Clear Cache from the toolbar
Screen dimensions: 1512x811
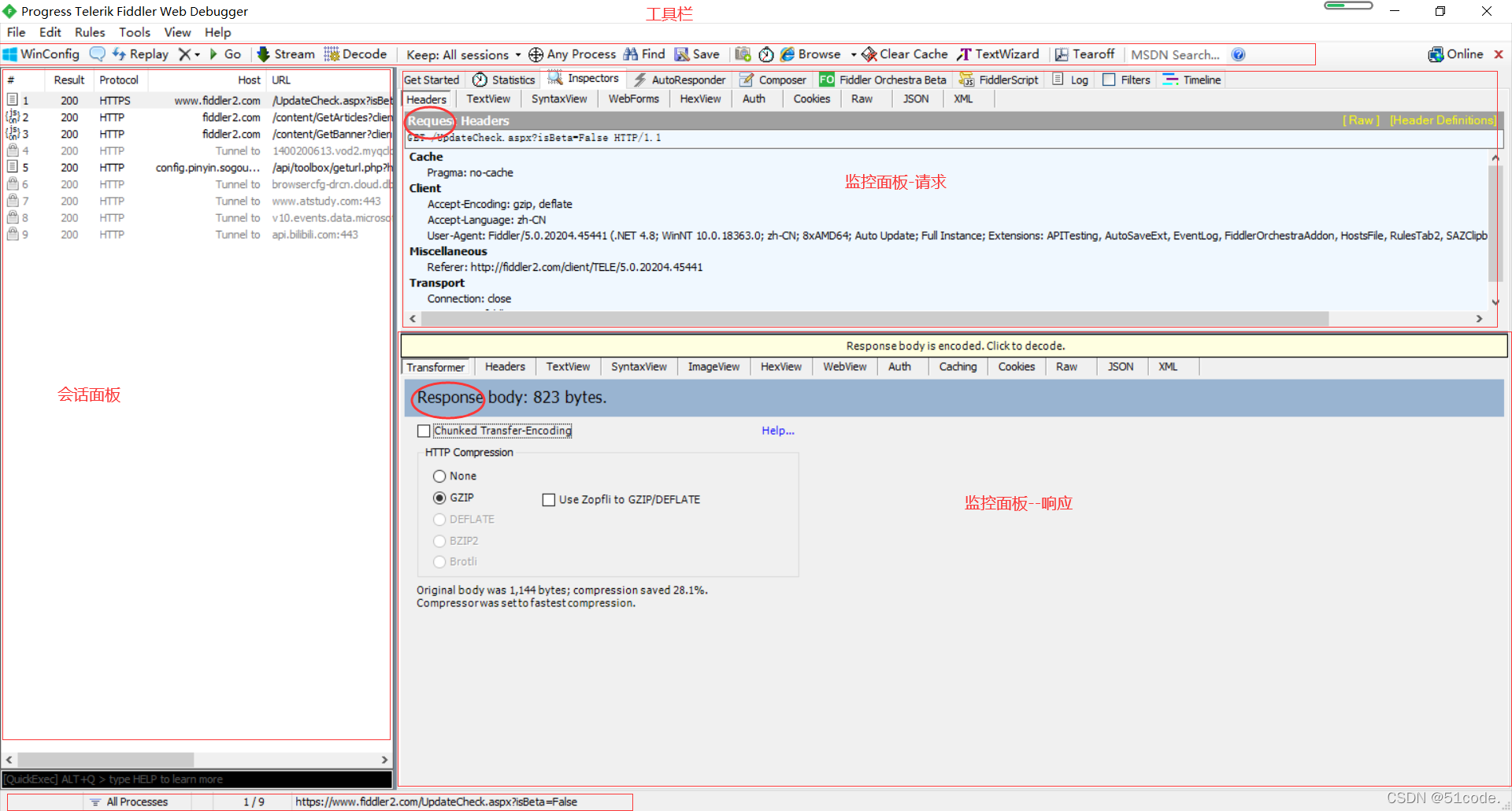(x=905, y=54)
